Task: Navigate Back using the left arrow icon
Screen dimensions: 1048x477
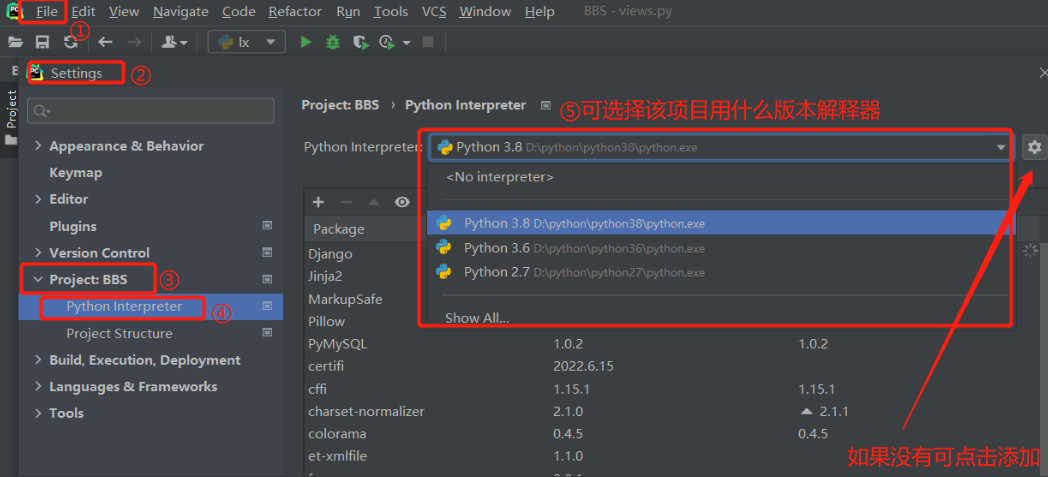Action: tap(105, 42)
